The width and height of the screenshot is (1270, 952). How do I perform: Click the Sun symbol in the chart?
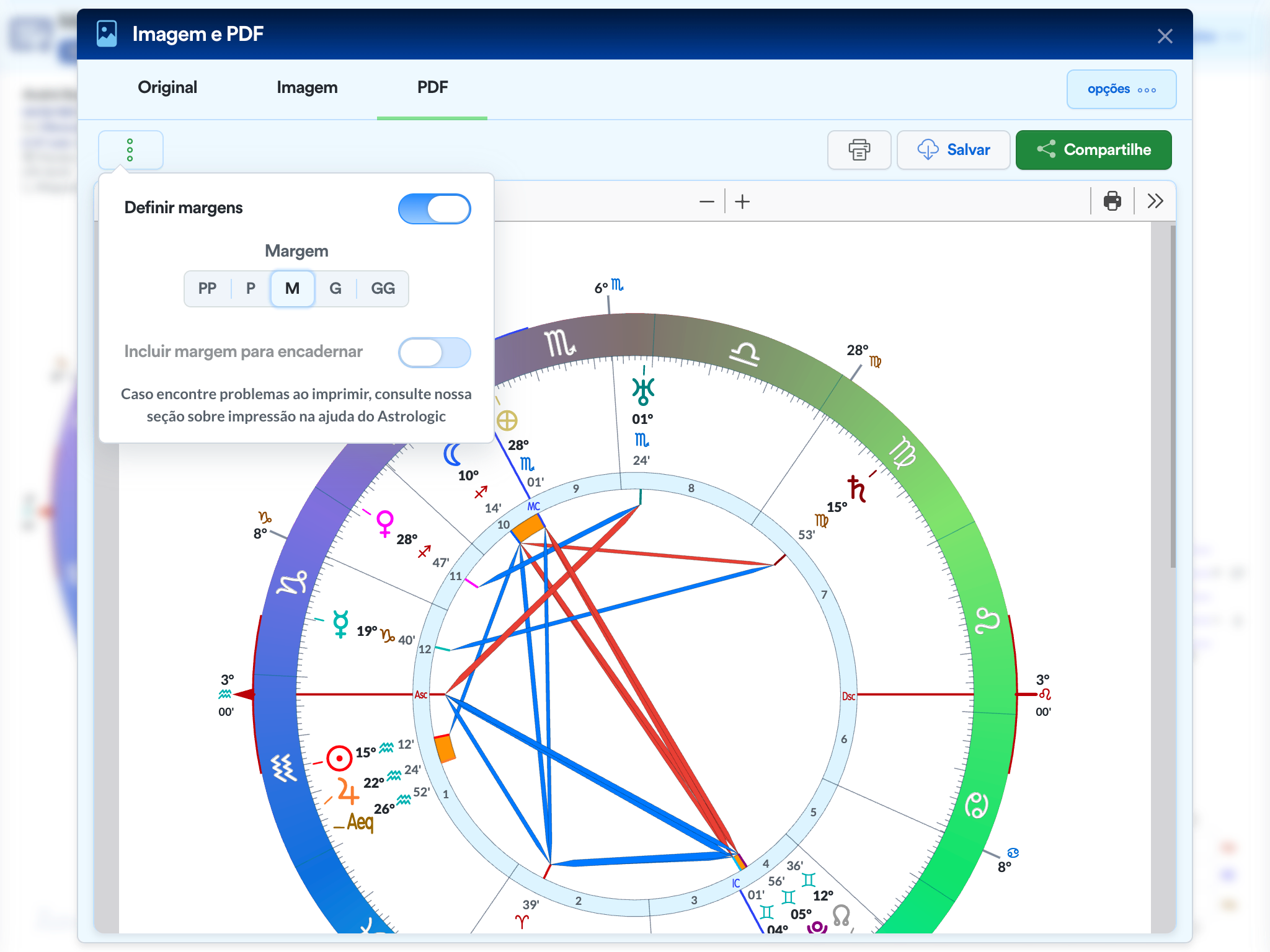pos(339,757)
